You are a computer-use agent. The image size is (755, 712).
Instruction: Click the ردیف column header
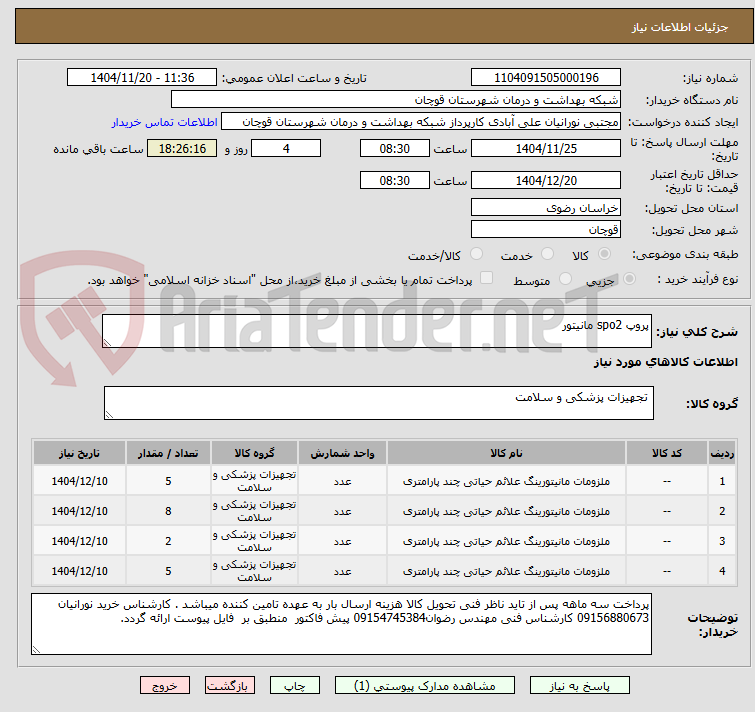[x=722, y=453]
